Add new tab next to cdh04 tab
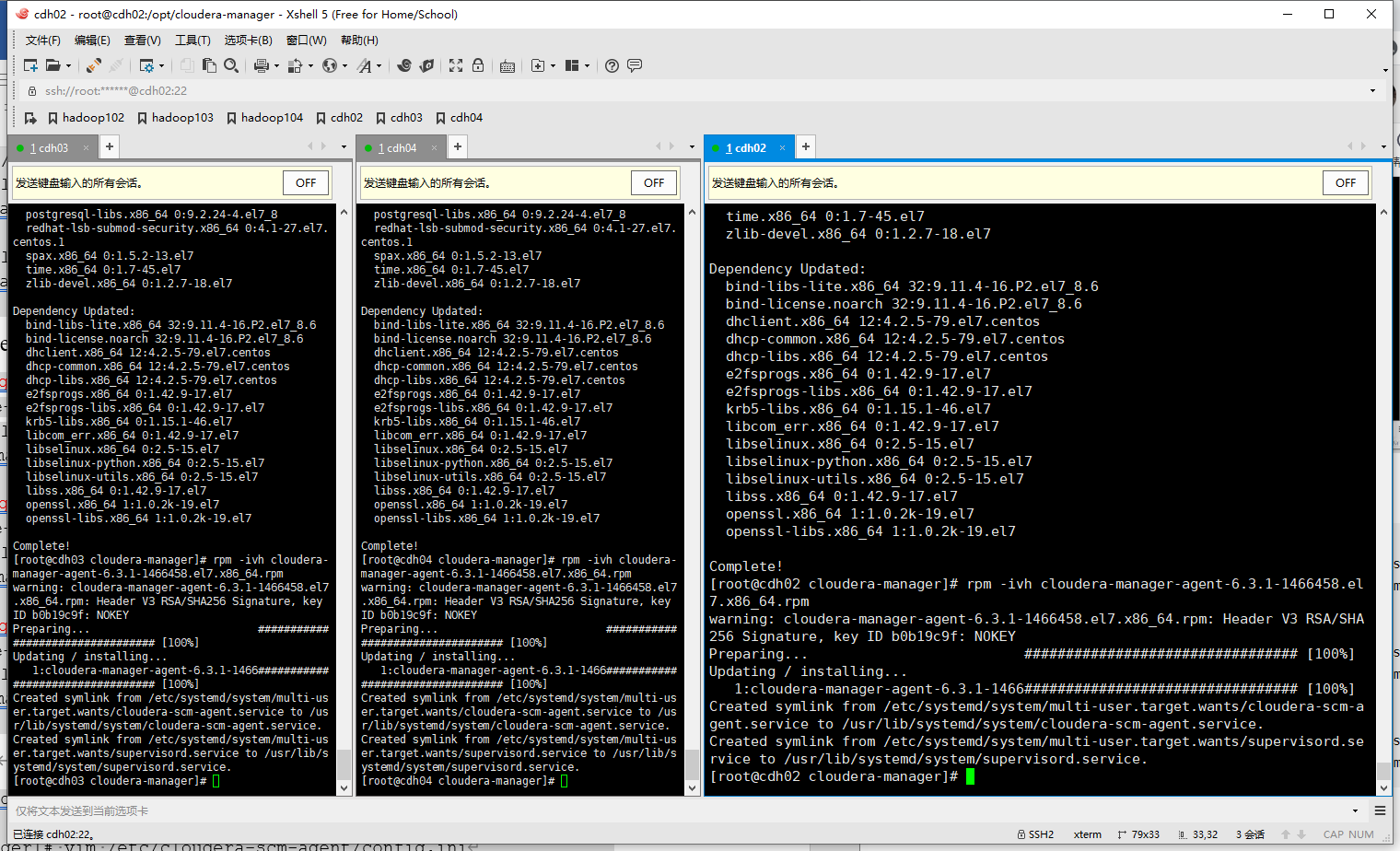1400x851 pixels. (x=458, y=146)
